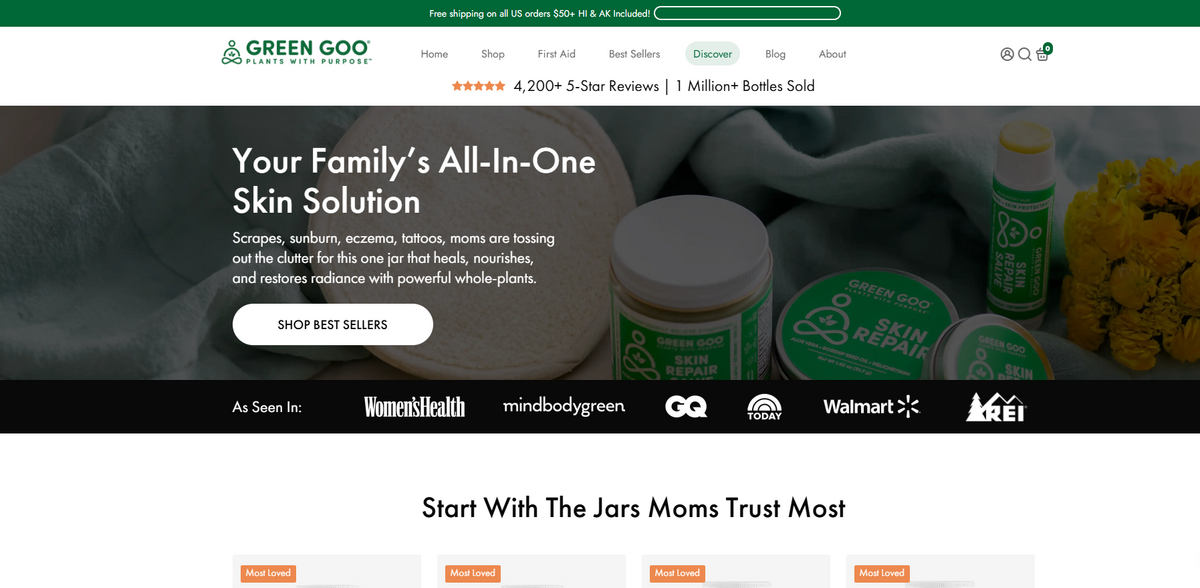The width and height of the screenshot is (1200, 588).
Task: Go to First Aid page
Action: pos(556,54)
